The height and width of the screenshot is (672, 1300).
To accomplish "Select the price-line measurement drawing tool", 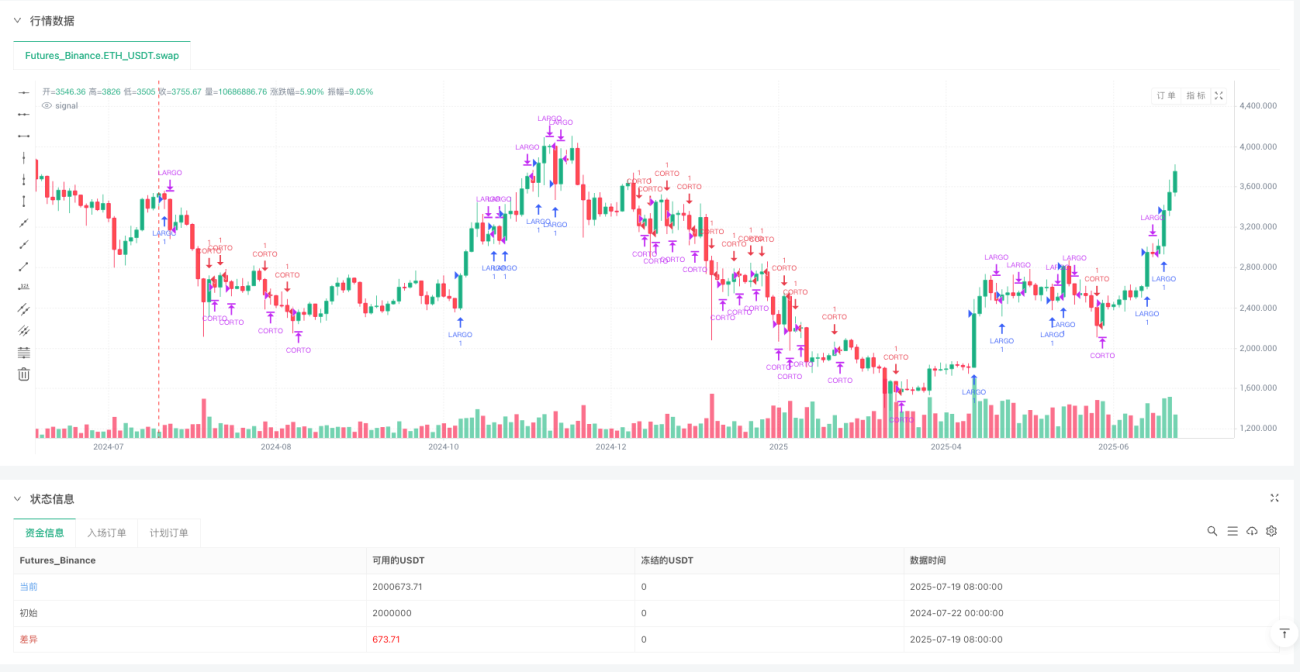I will pyautogui.click(x=24, y=287).
